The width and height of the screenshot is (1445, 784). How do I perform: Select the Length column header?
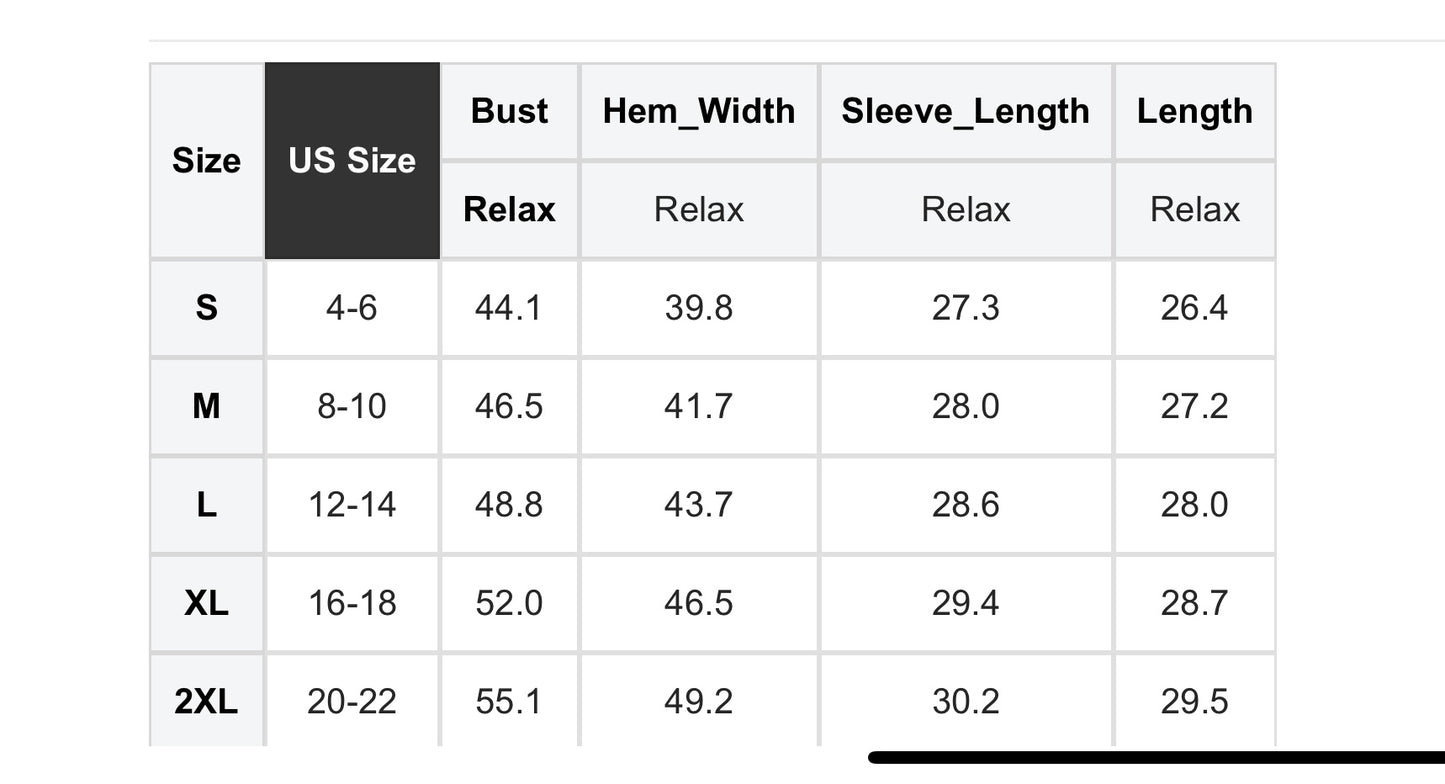click(x=1194, y=111)
